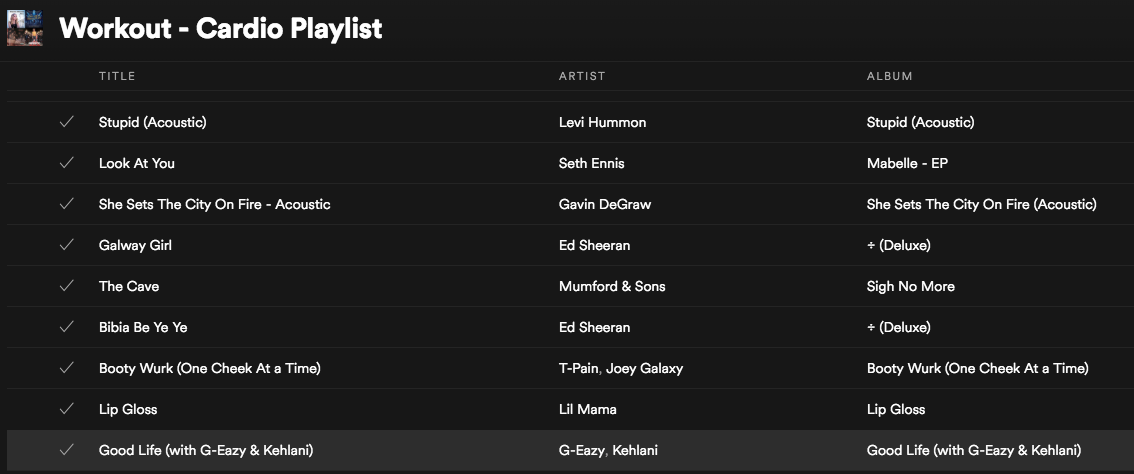This screenshot has height=474, width=1134.
Task: Click the checkmark next to Lip Gloss
Action: (67, 409)
